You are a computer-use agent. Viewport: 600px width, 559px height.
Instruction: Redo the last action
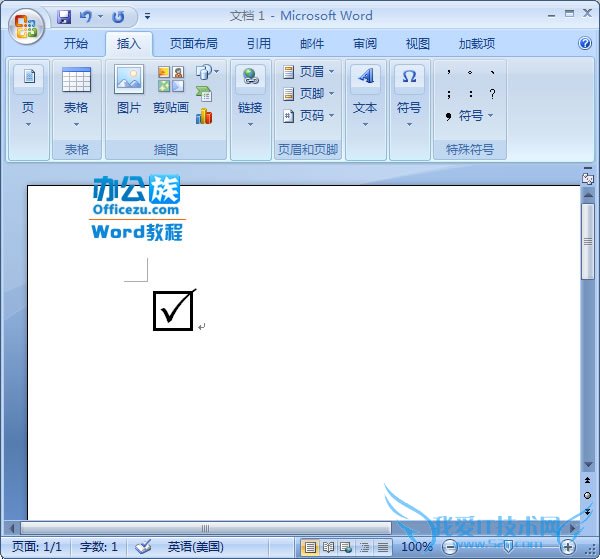(x=118, y=17)
